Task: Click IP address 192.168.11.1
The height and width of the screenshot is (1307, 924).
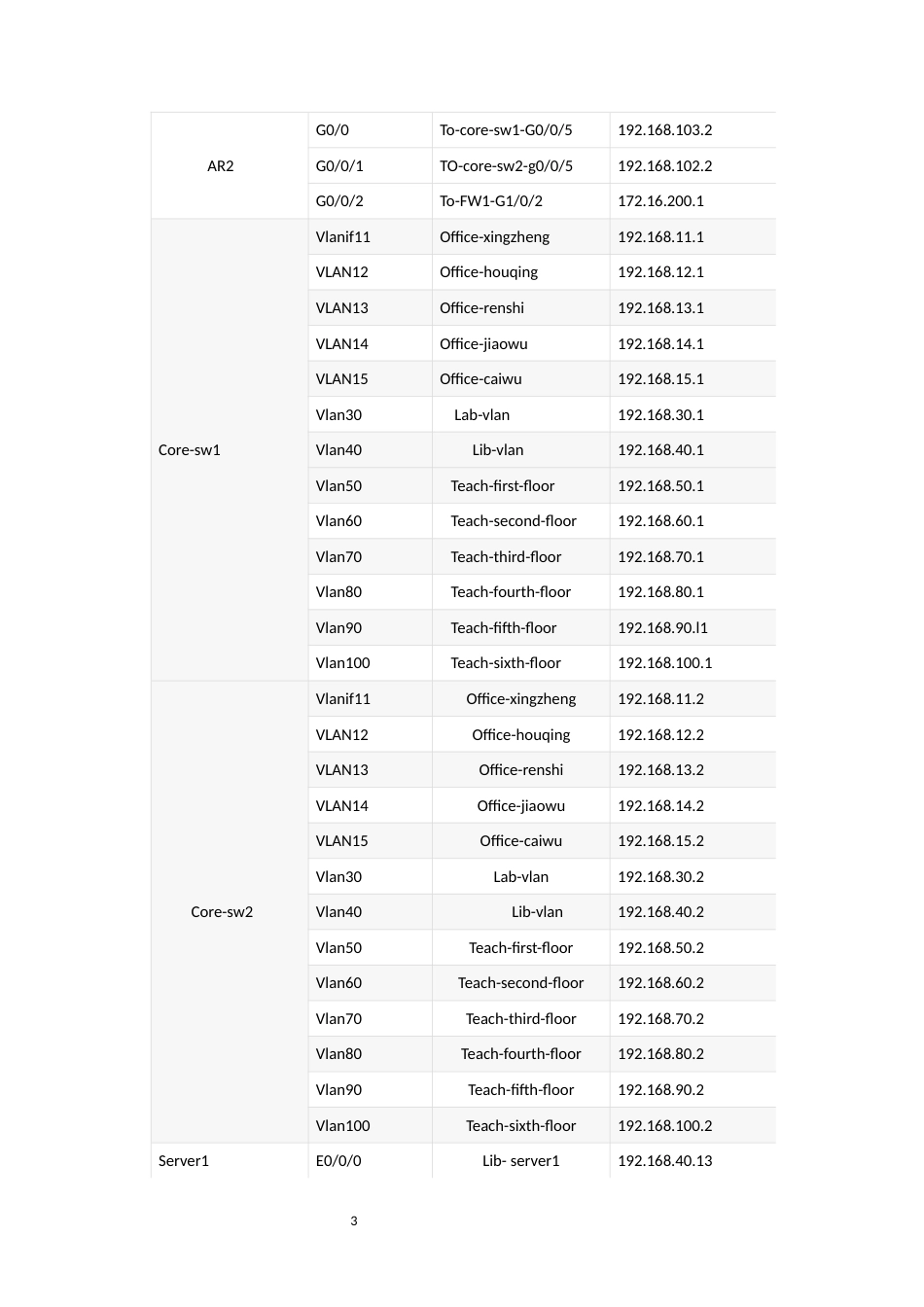Action: point(661,237)
